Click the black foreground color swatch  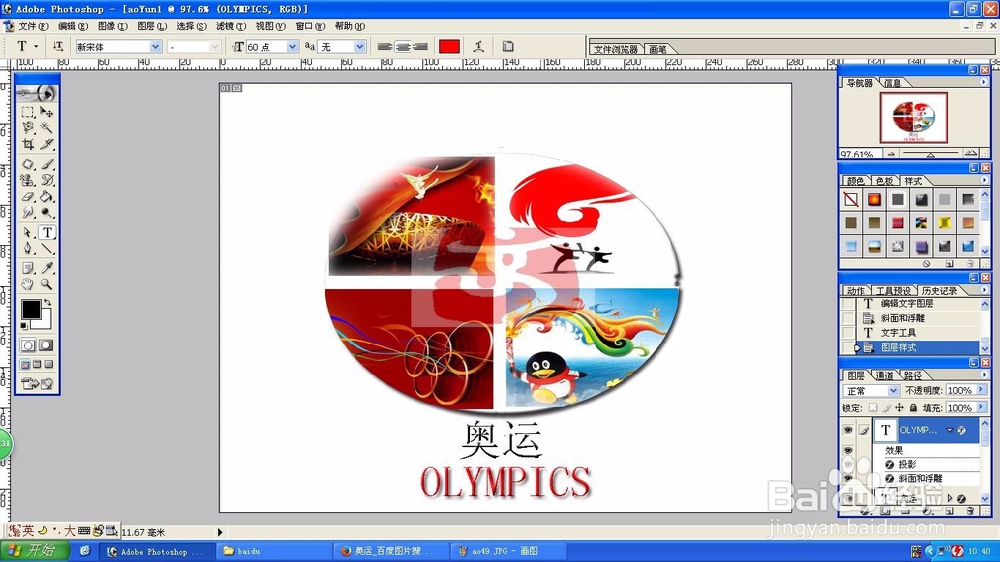click(31, 309)
